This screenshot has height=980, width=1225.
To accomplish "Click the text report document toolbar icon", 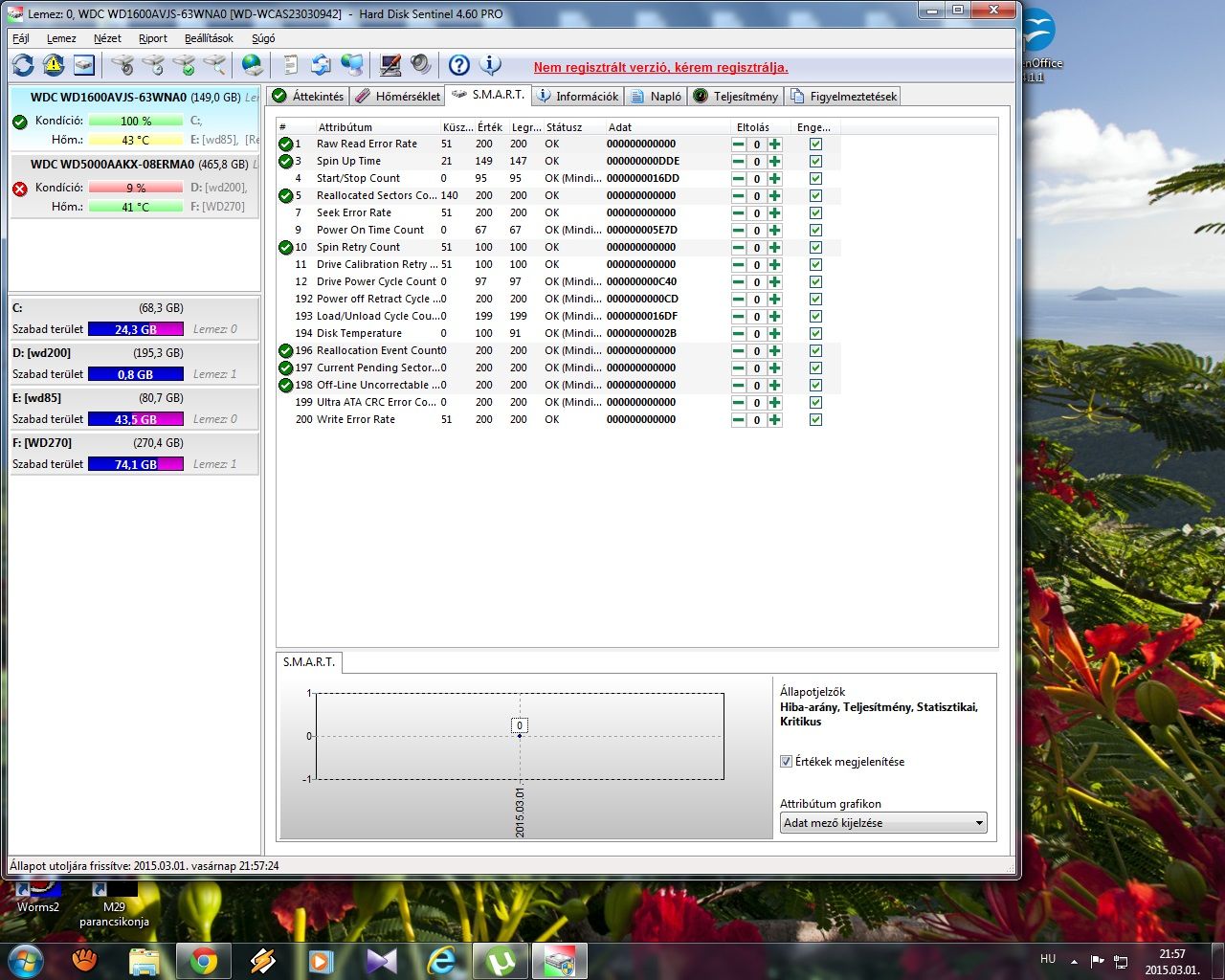I will pyautogui.click(x=291, y=65).
